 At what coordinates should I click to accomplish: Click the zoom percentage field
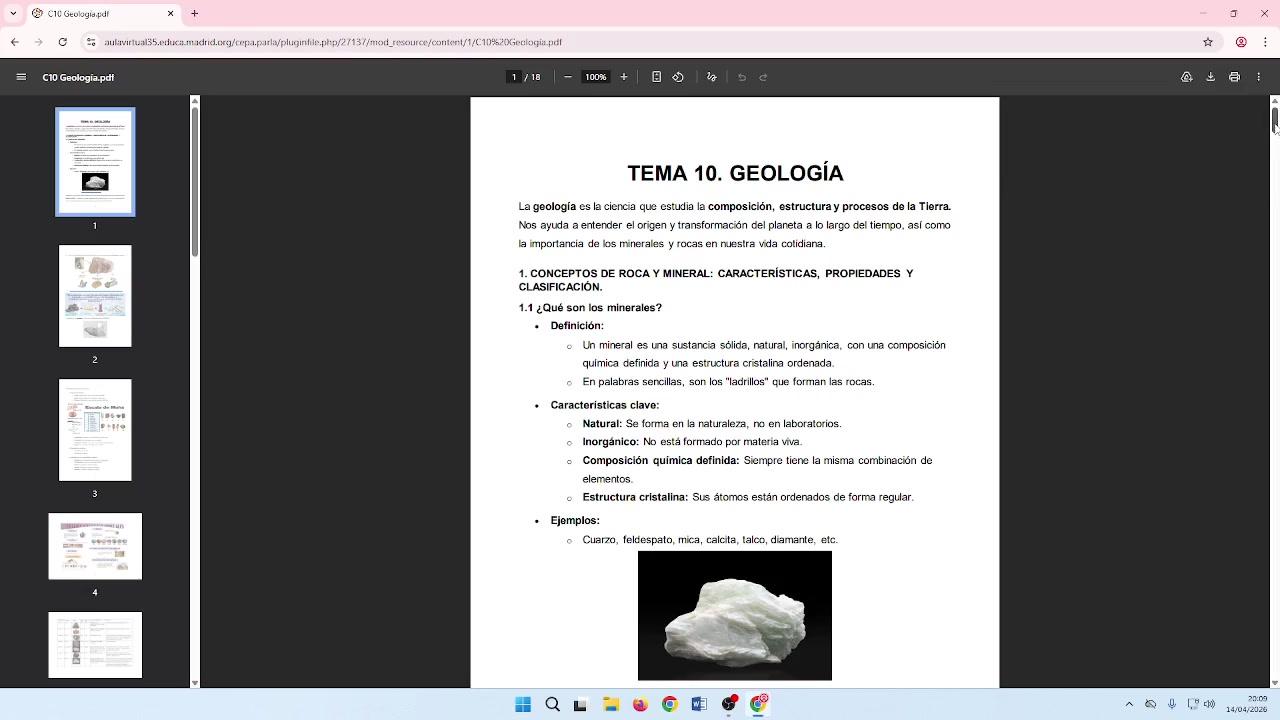596,77
